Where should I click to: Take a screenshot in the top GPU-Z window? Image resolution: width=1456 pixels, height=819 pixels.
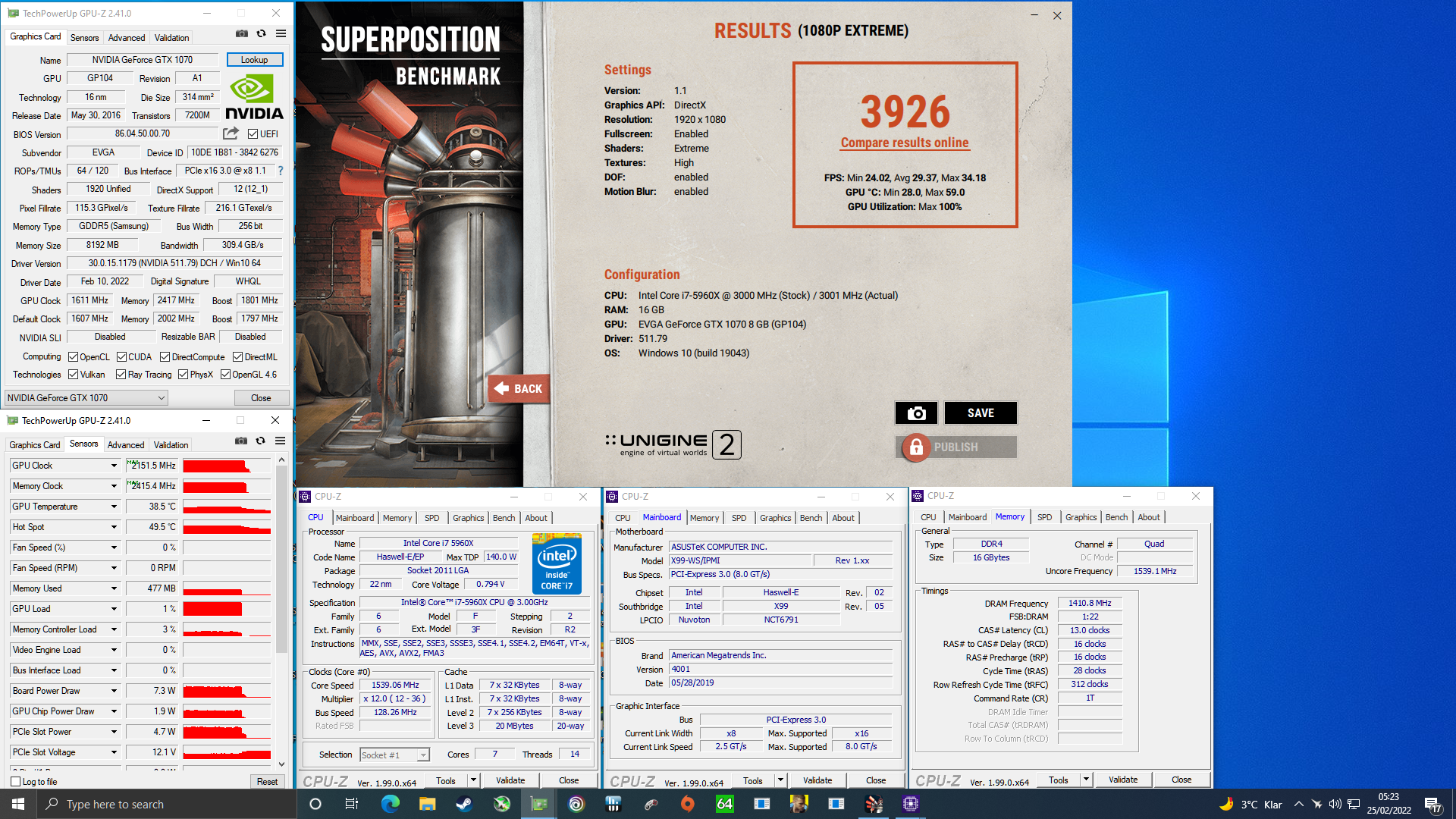[x=241, y=34]
